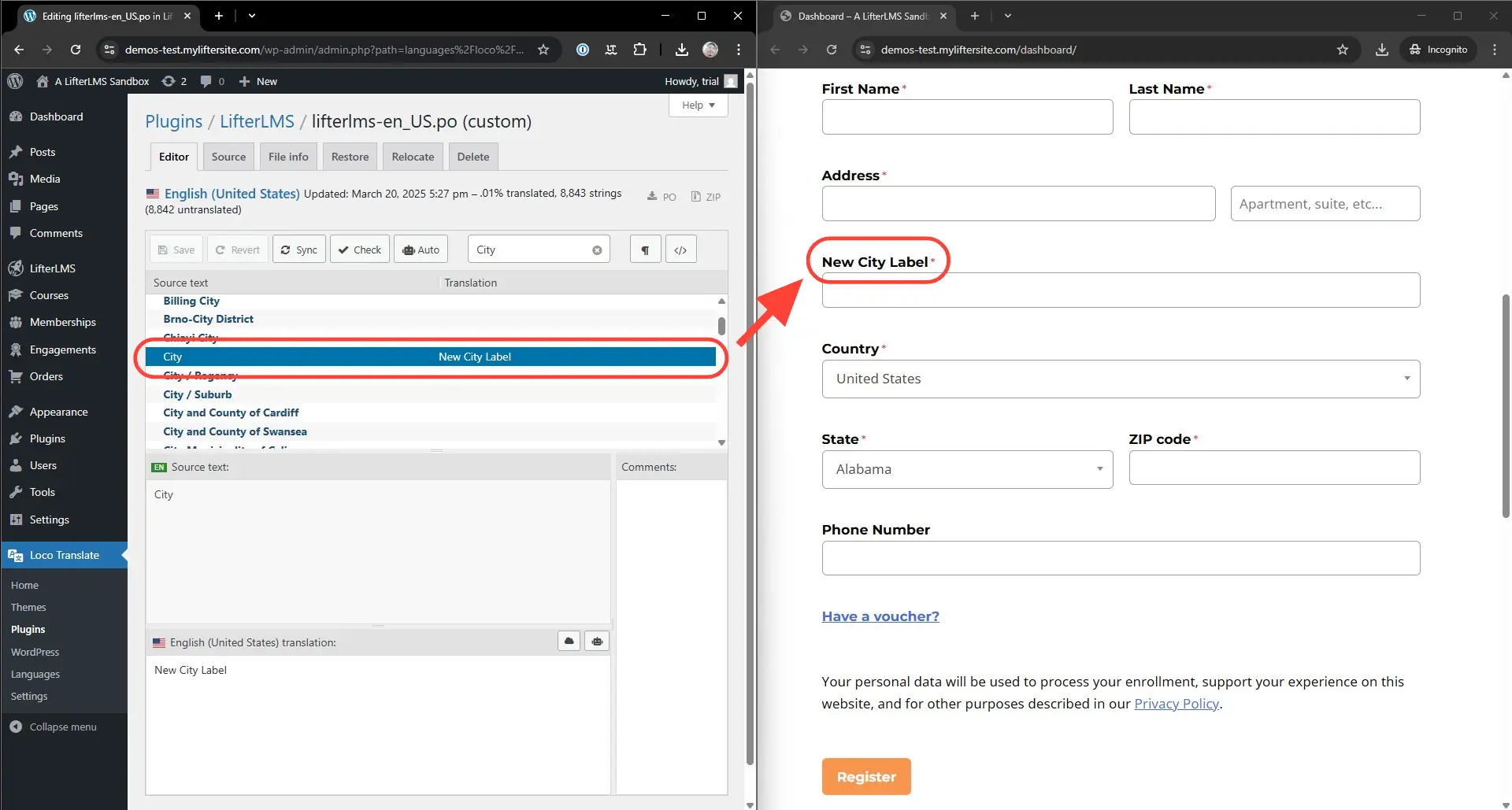The width and height of the screenshot is (1512, 810).
Task: Open the Country dropdown showing United States
Action: (1120, 379)
